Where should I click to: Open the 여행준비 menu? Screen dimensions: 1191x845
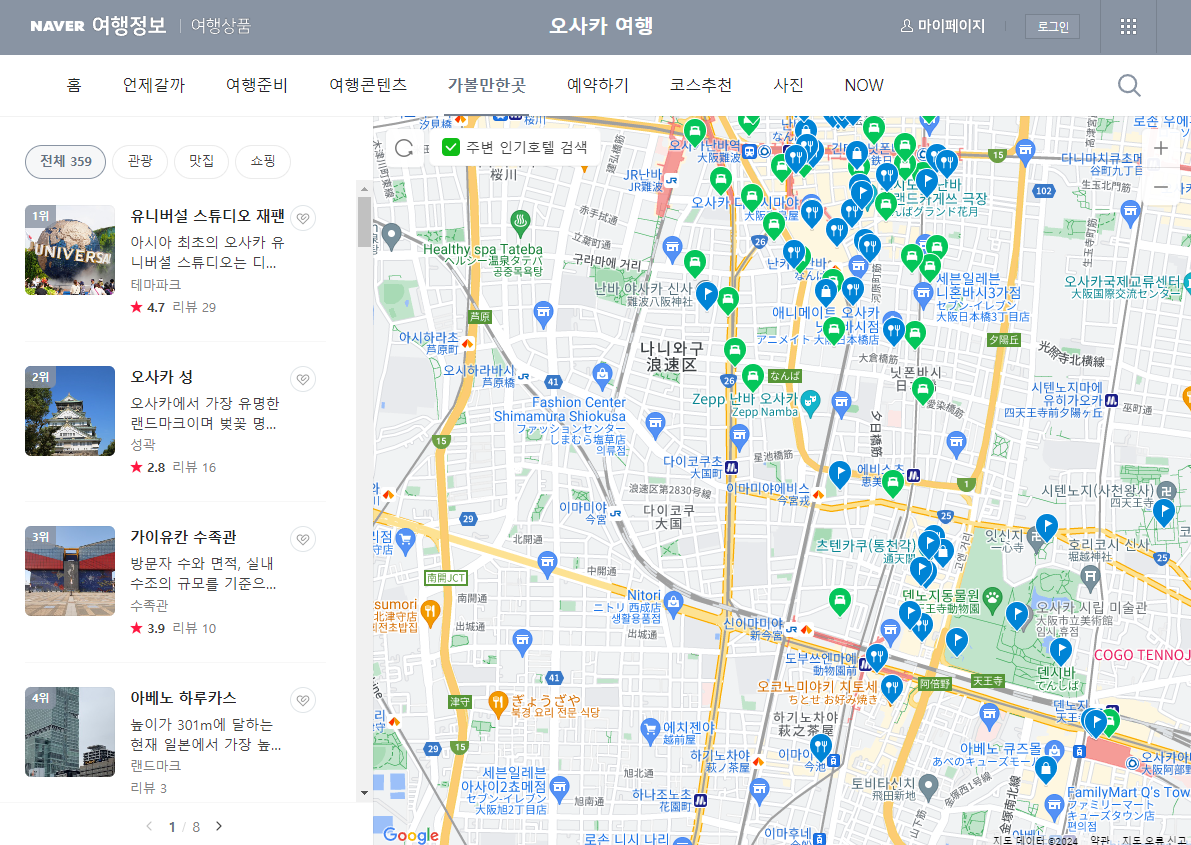click(257, 85)
